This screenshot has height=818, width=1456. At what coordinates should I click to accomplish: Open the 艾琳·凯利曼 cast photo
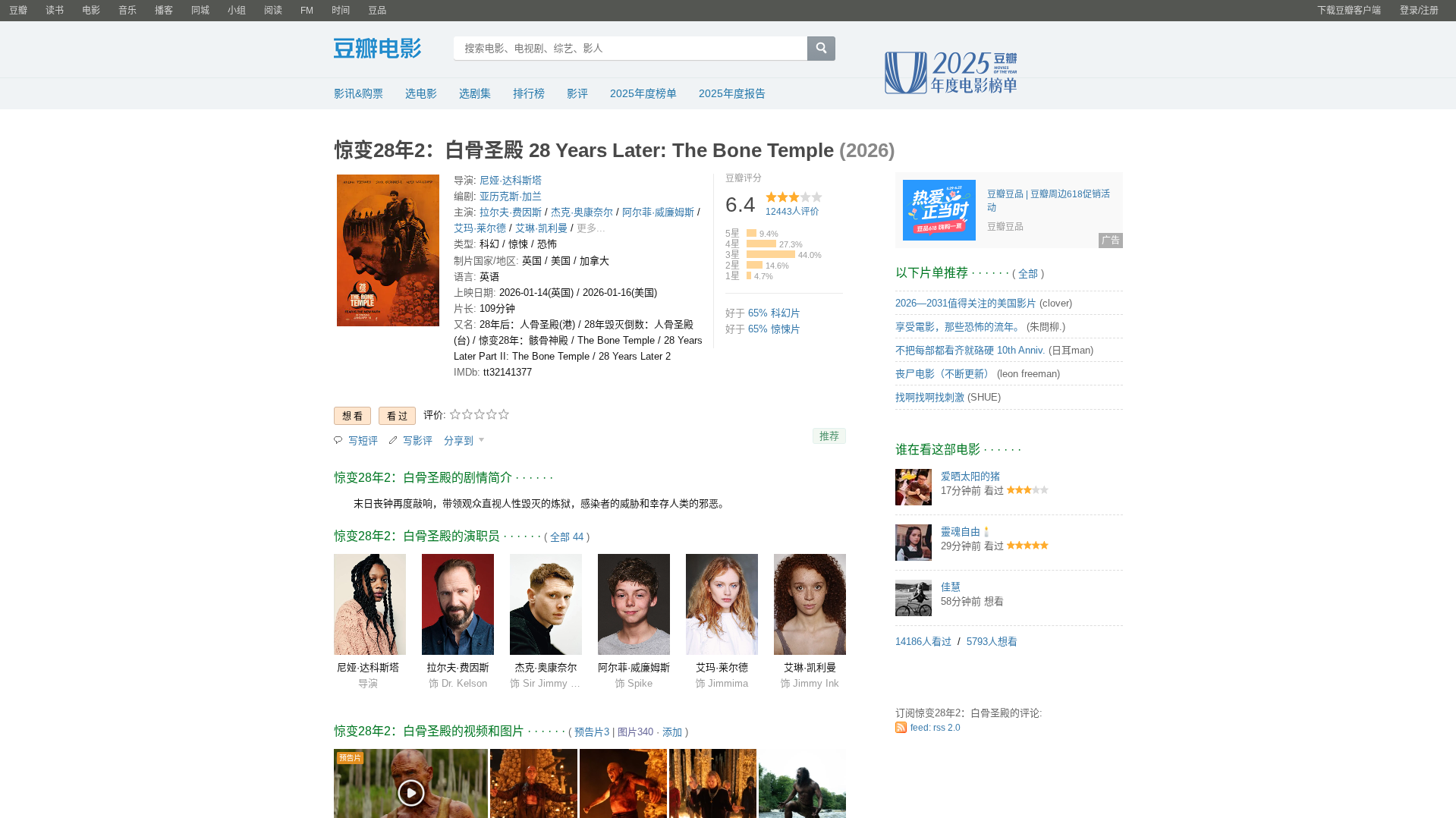(810, 604)
